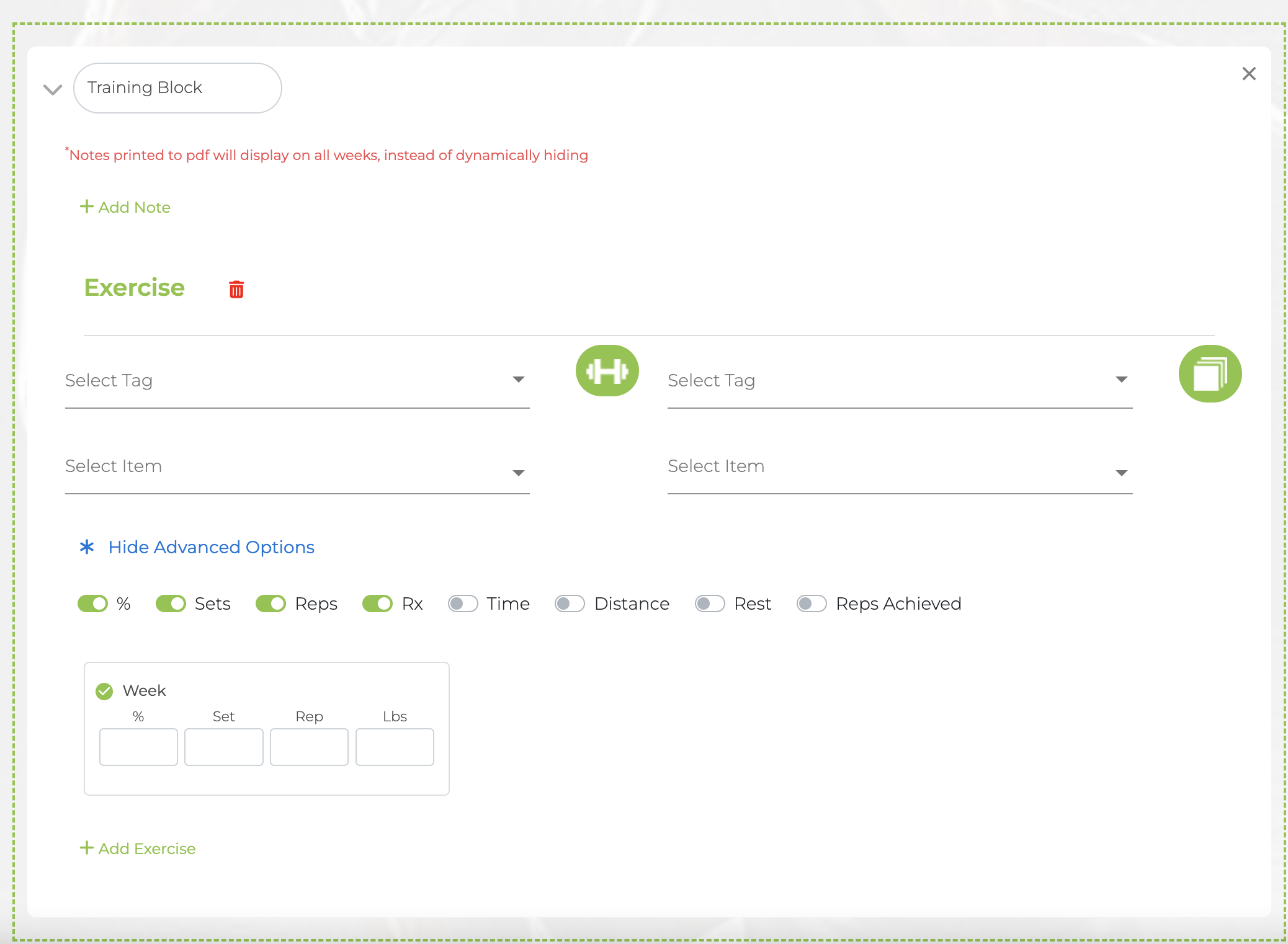This screenshot has width=1288, height=944.
Task: Click Add Exercise
Action: [x=138, y=848]
